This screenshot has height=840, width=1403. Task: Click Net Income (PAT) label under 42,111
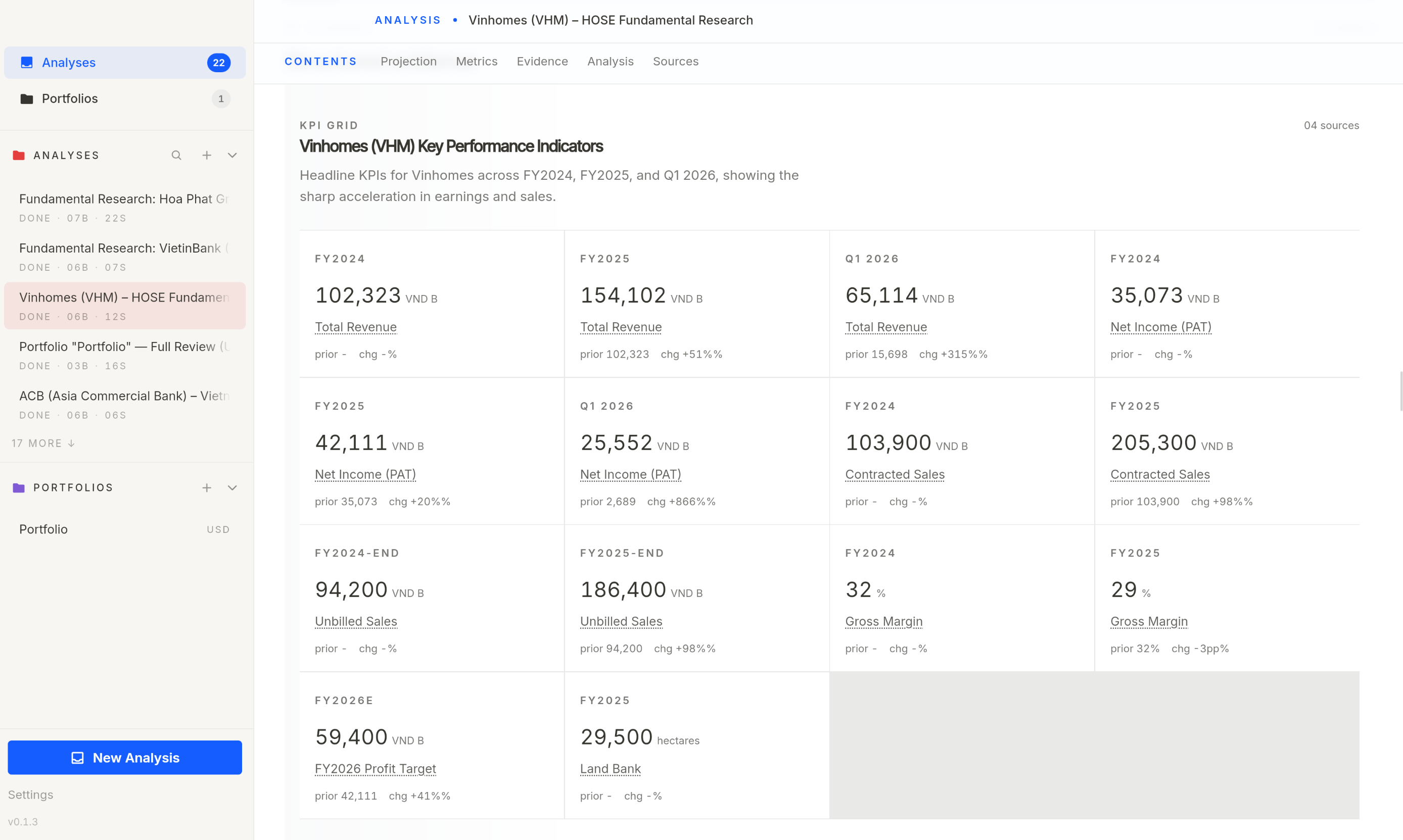(x=365, y=474)
